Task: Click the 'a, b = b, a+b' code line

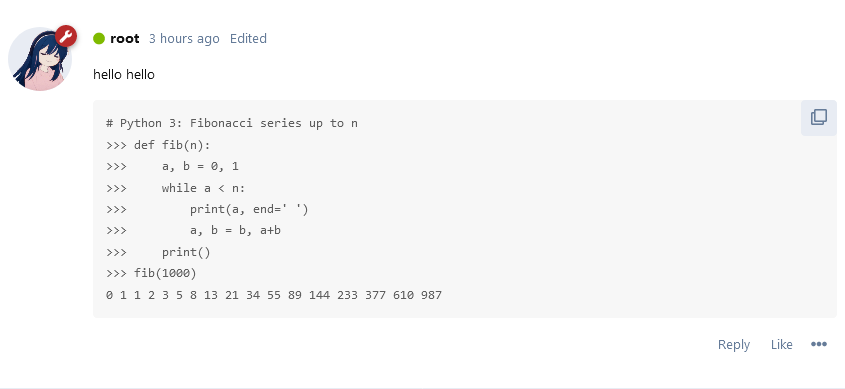Action: [x=193, y=231]
